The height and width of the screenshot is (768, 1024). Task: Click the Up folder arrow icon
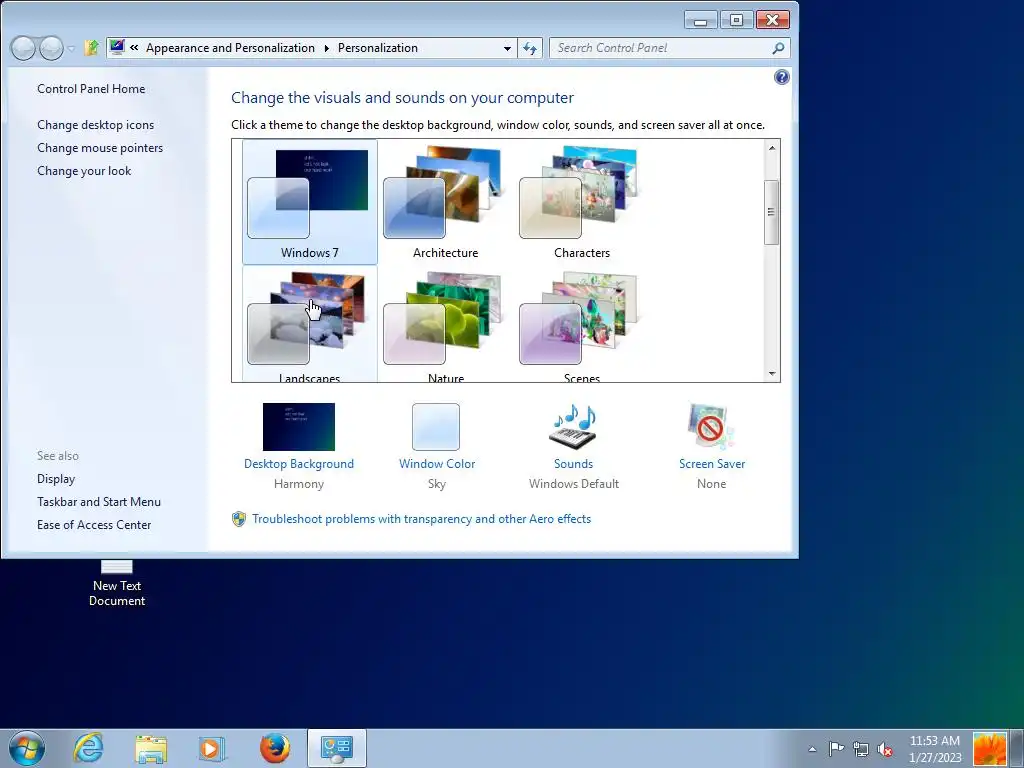[92, 48]
